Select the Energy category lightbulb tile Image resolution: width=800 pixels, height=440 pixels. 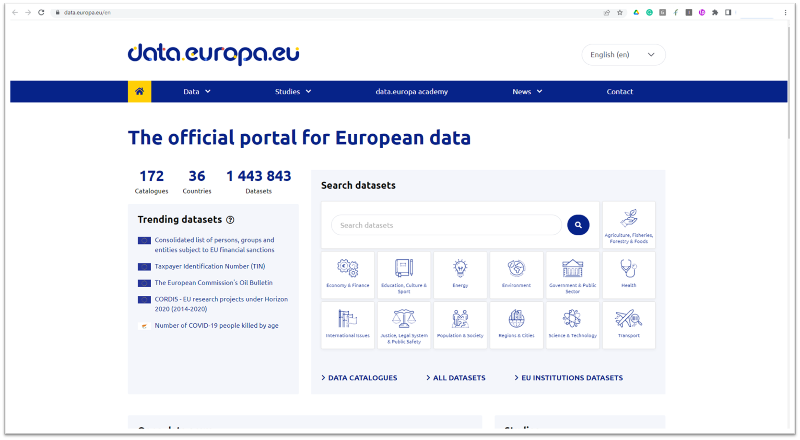[x=460, y=275]
